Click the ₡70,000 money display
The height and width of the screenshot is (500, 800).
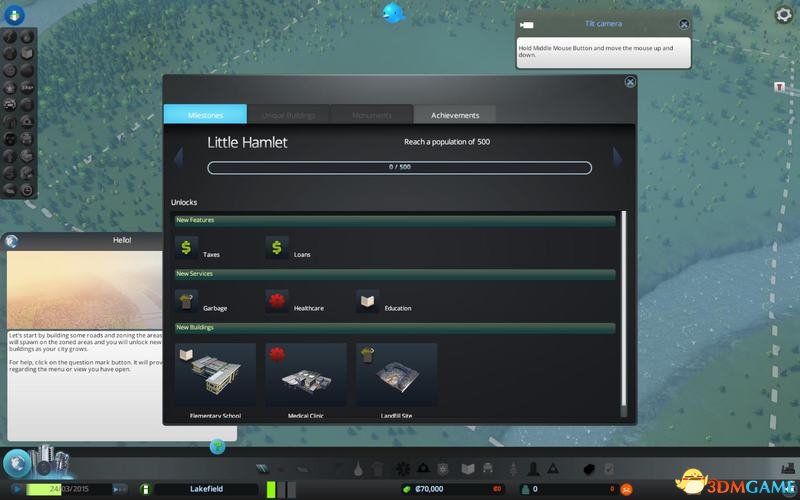(452, 489)
